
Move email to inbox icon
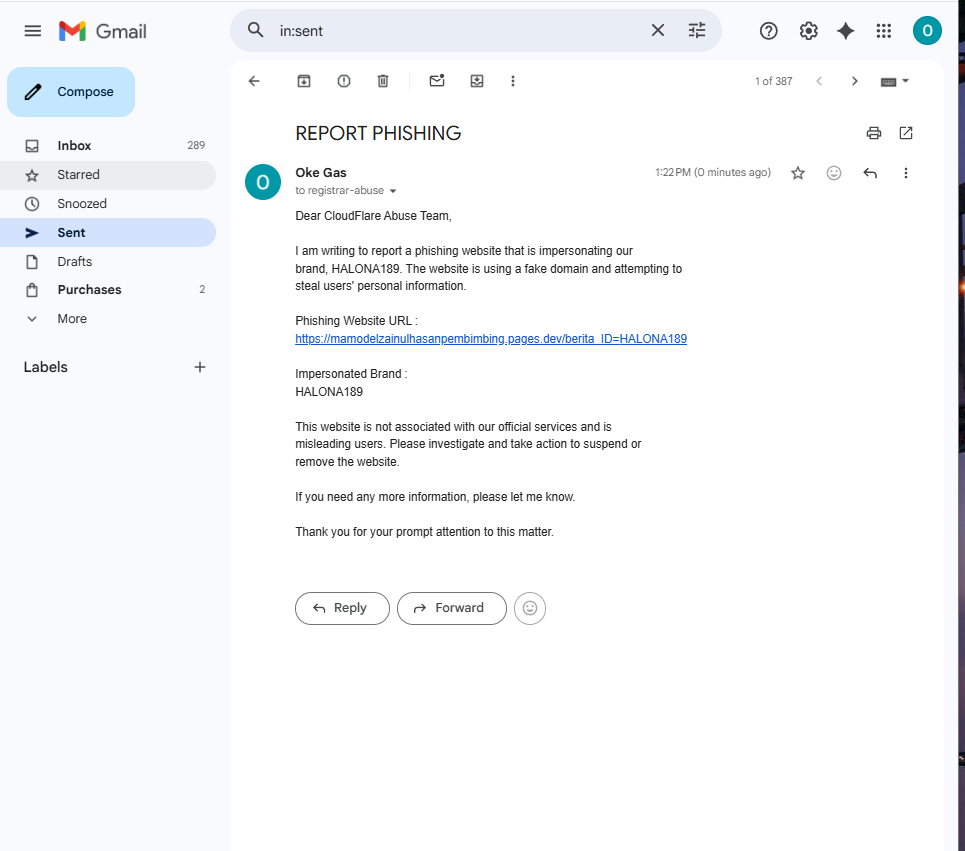click(x=477, y=81)
